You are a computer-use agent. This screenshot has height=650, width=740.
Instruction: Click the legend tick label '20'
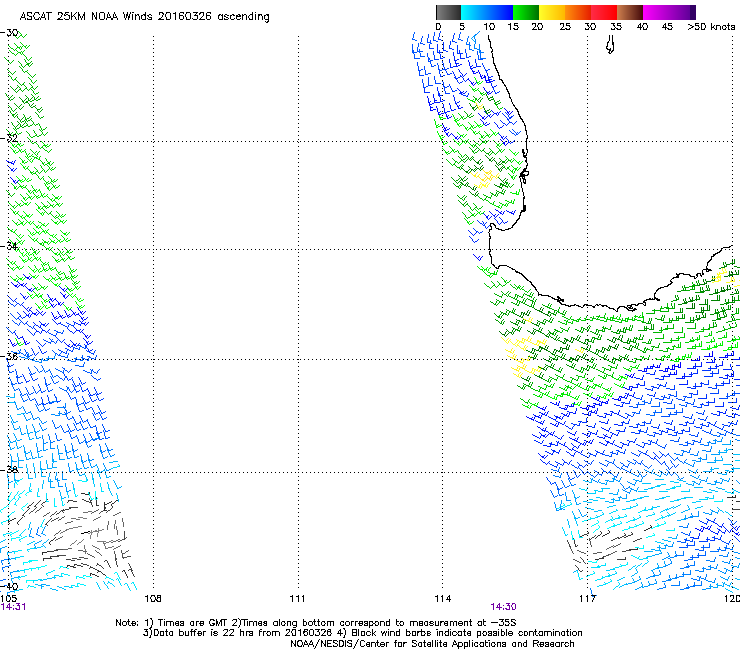(x=538, y=27)
